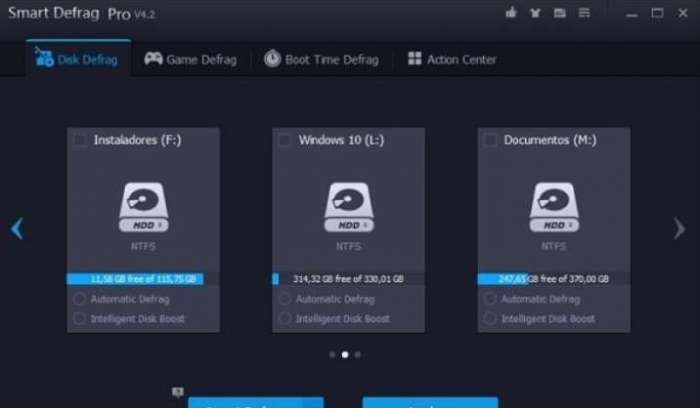Click the HDD icon of Instaladores (F:)
Viewport: 700px width, 408px height.
click(x=143, y=207)
